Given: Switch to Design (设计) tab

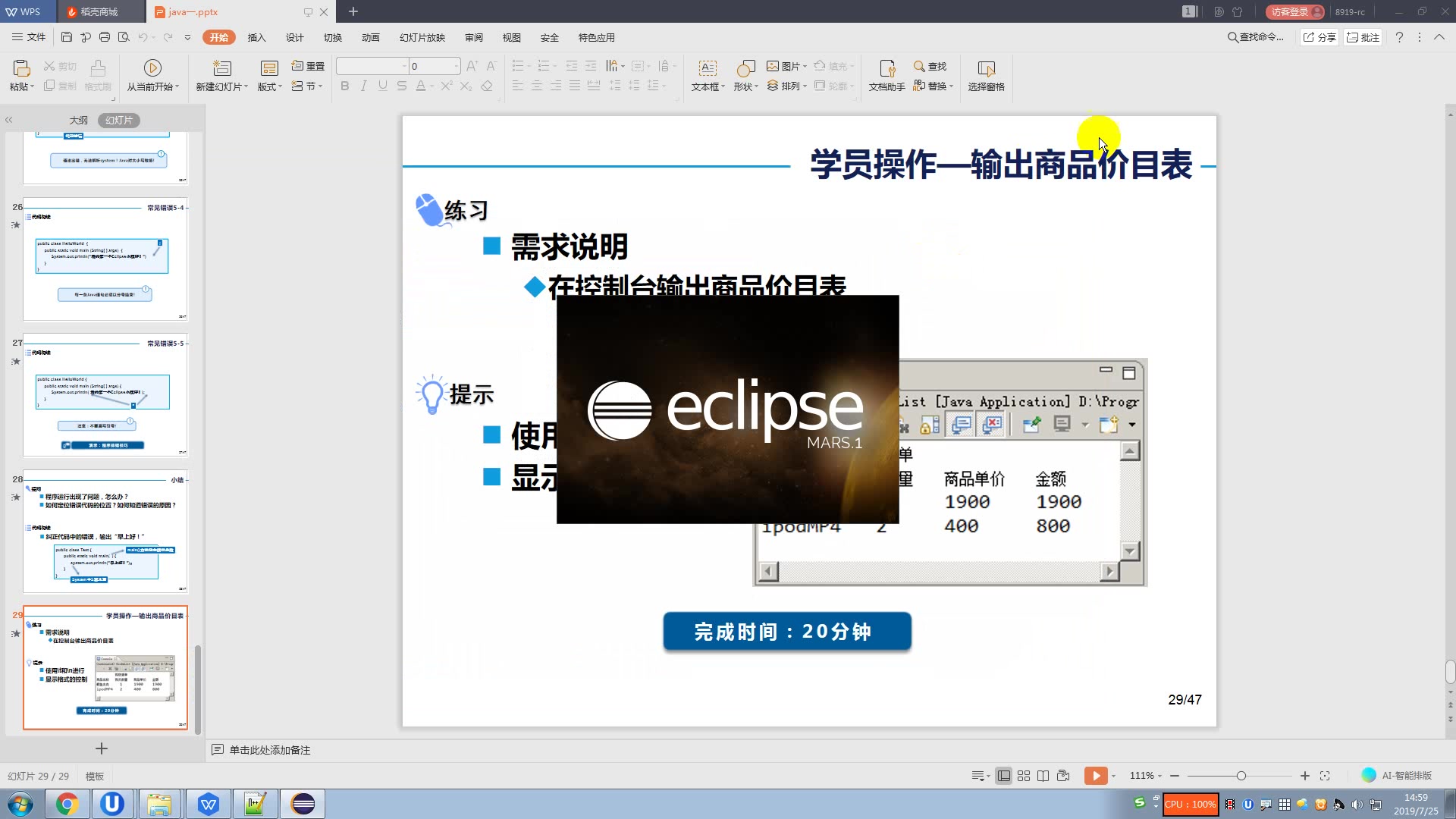Looking at the screenshot, I should (294, 37).
